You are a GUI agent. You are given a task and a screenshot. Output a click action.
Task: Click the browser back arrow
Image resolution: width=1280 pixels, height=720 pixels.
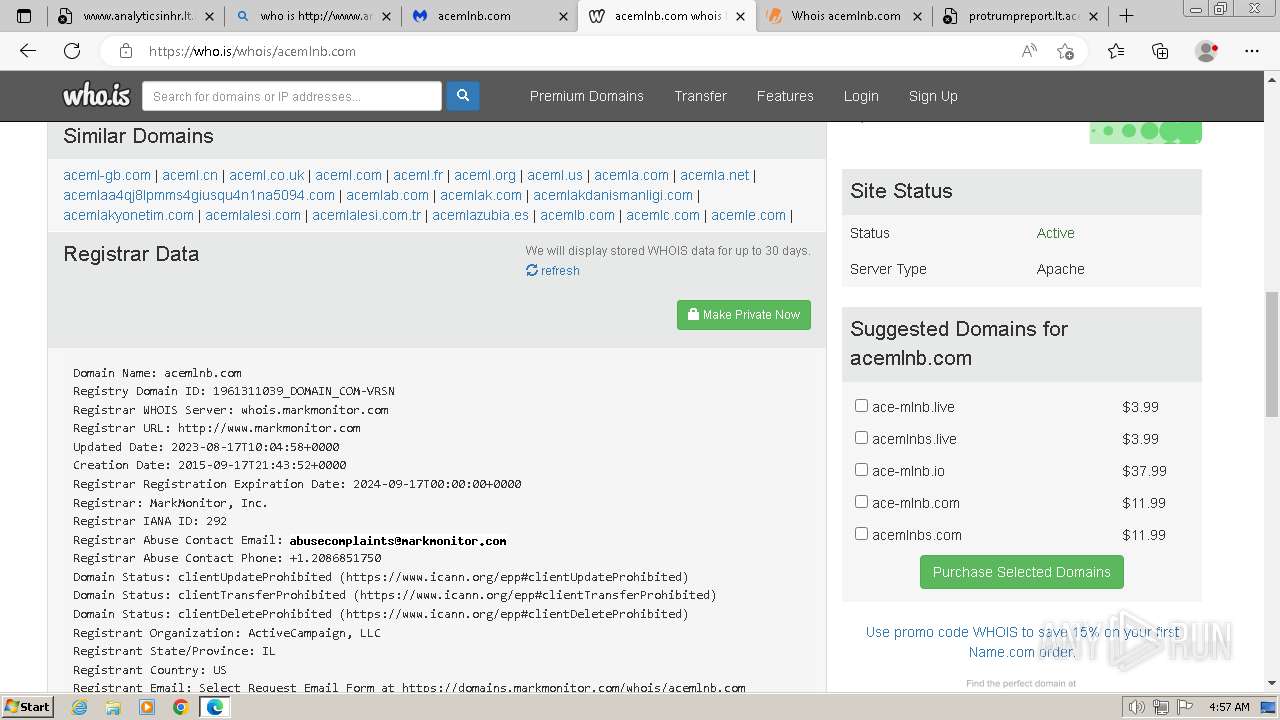[x=28, y=51]
